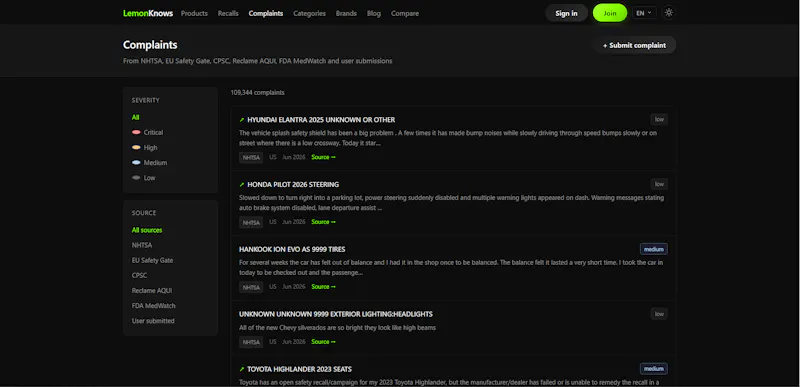Click the green Join button

click(x=610, y=13)
